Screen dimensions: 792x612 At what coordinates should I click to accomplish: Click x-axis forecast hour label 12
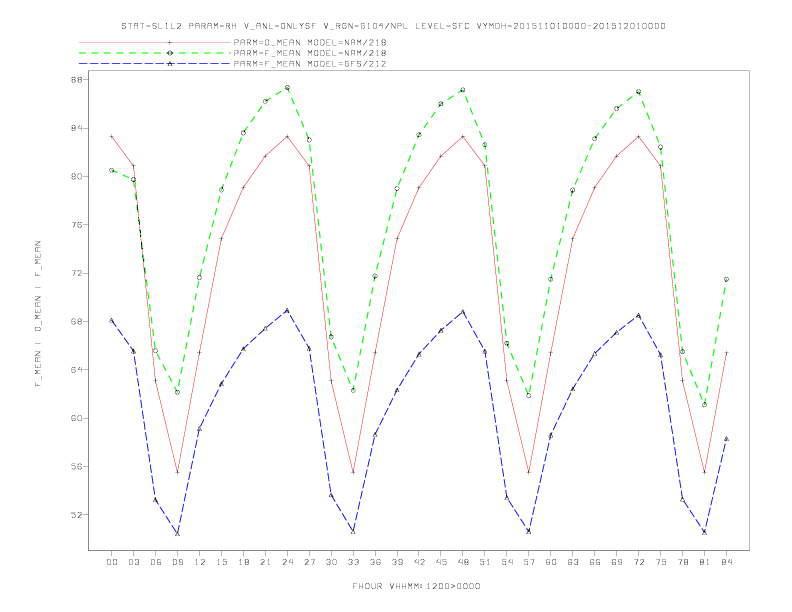200,562
